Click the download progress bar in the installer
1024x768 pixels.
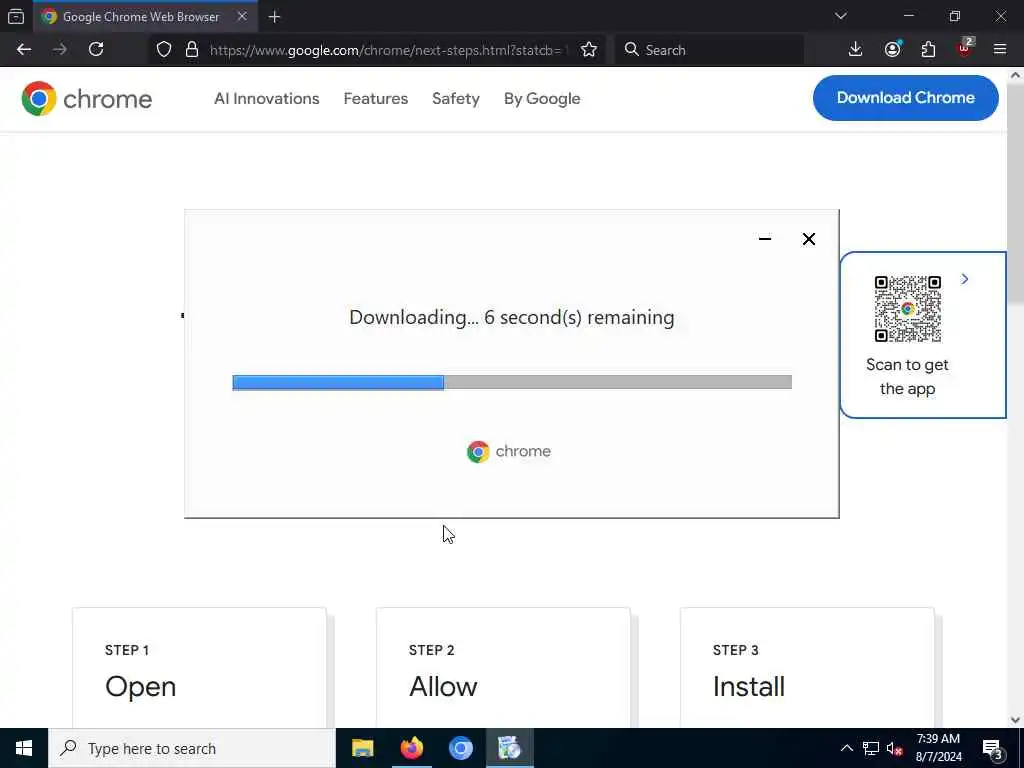[x=512, y=382]
